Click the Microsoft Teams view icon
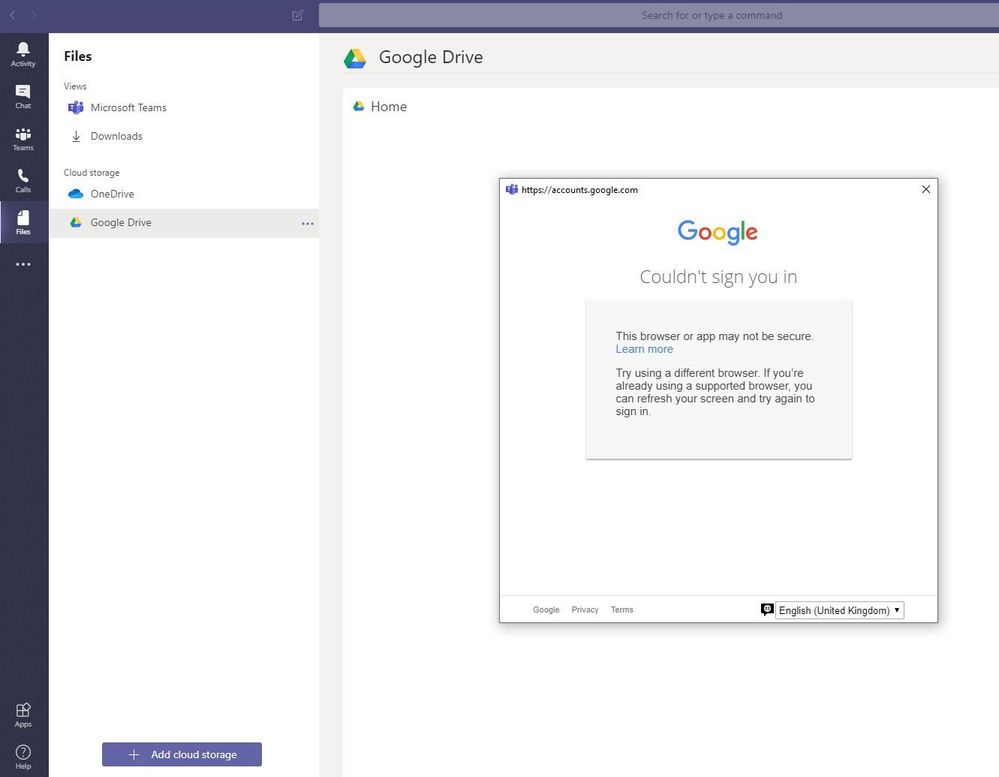The width and height of the screenshot is (999, 777). (76, 108)
